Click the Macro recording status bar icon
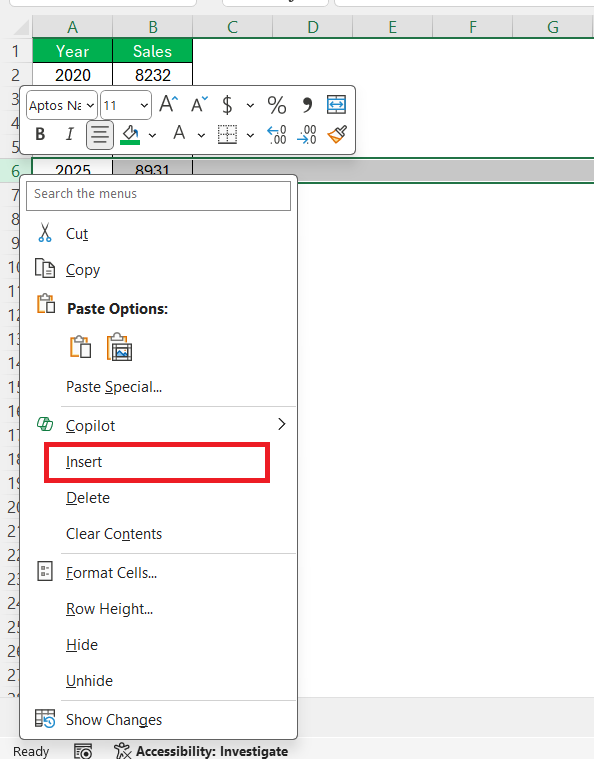Screen dimensions: 594x759 pyautogui.click(x=83, y=751)
